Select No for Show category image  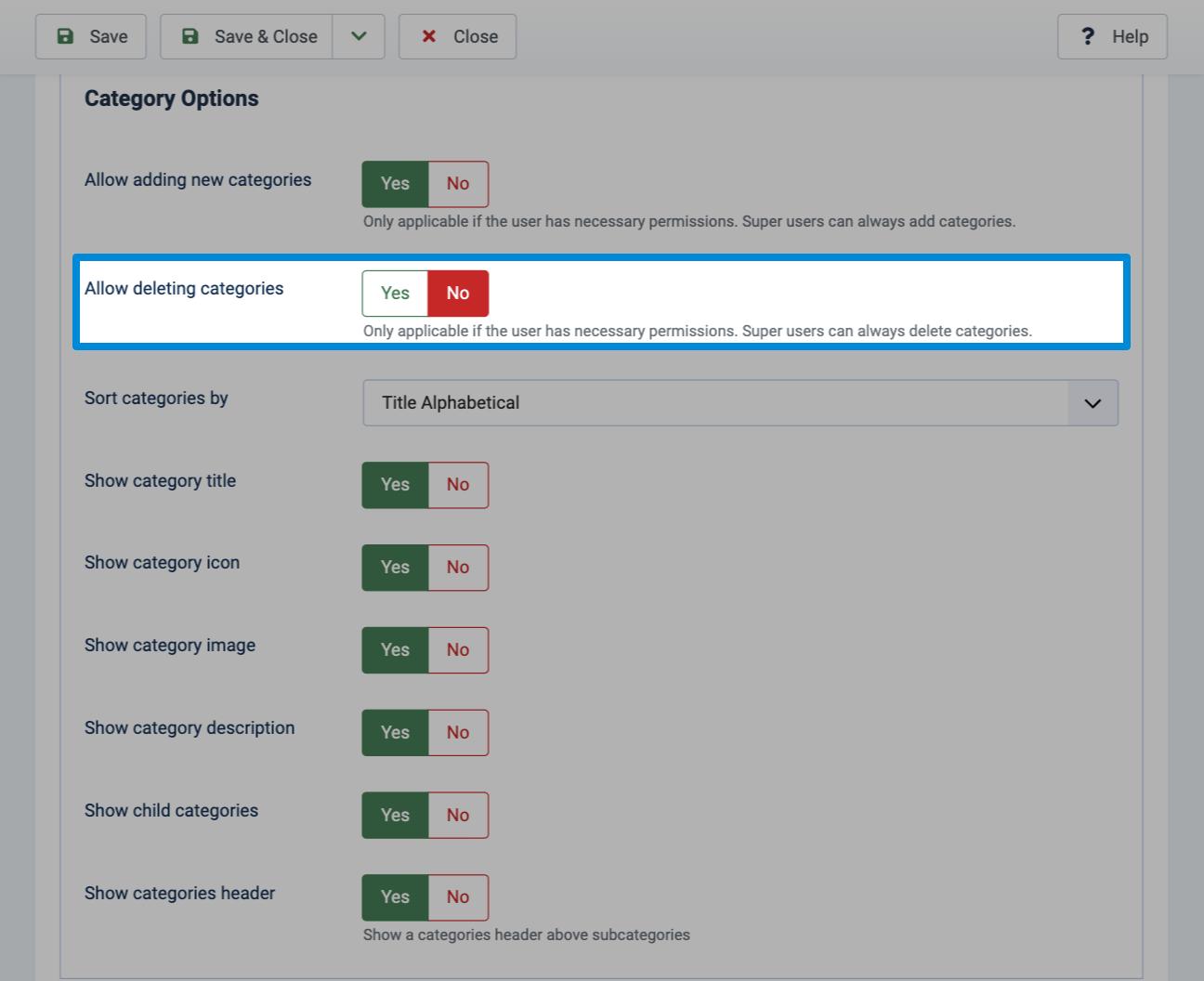[x=458, y=650]
